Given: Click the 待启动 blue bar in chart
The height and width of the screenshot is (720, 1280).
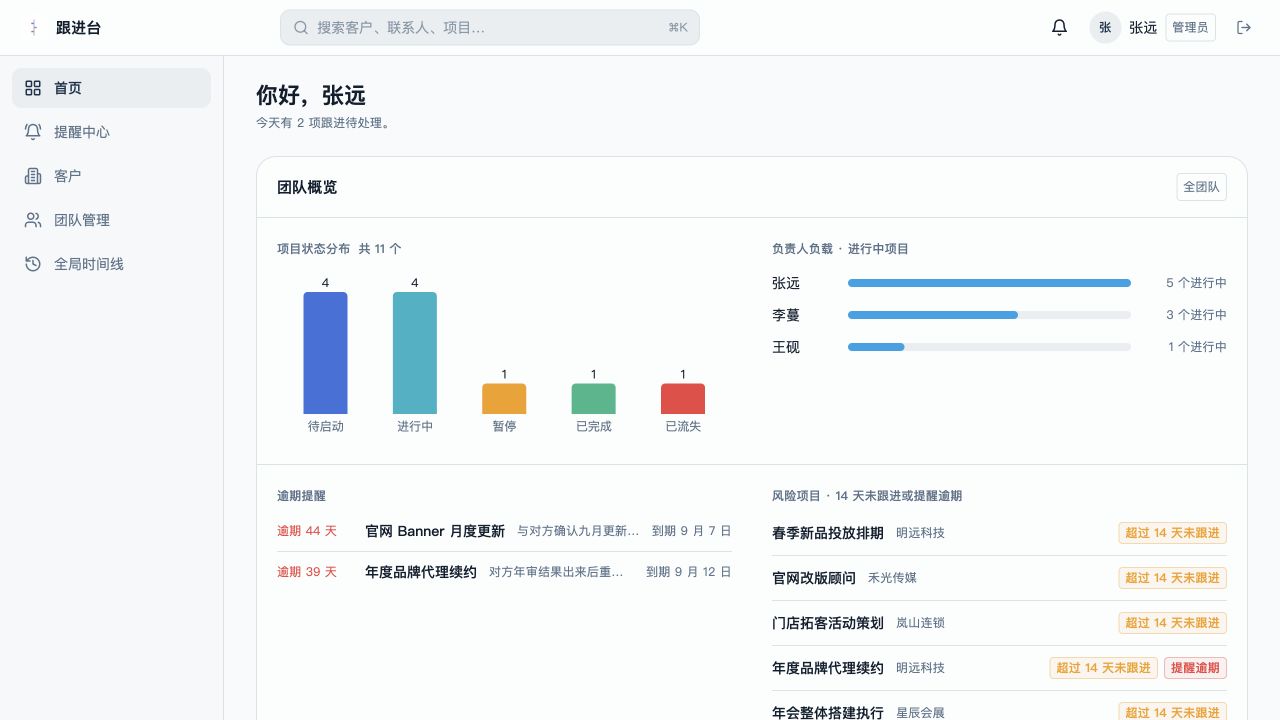Looking at the screenshot, I should (325, 353).
